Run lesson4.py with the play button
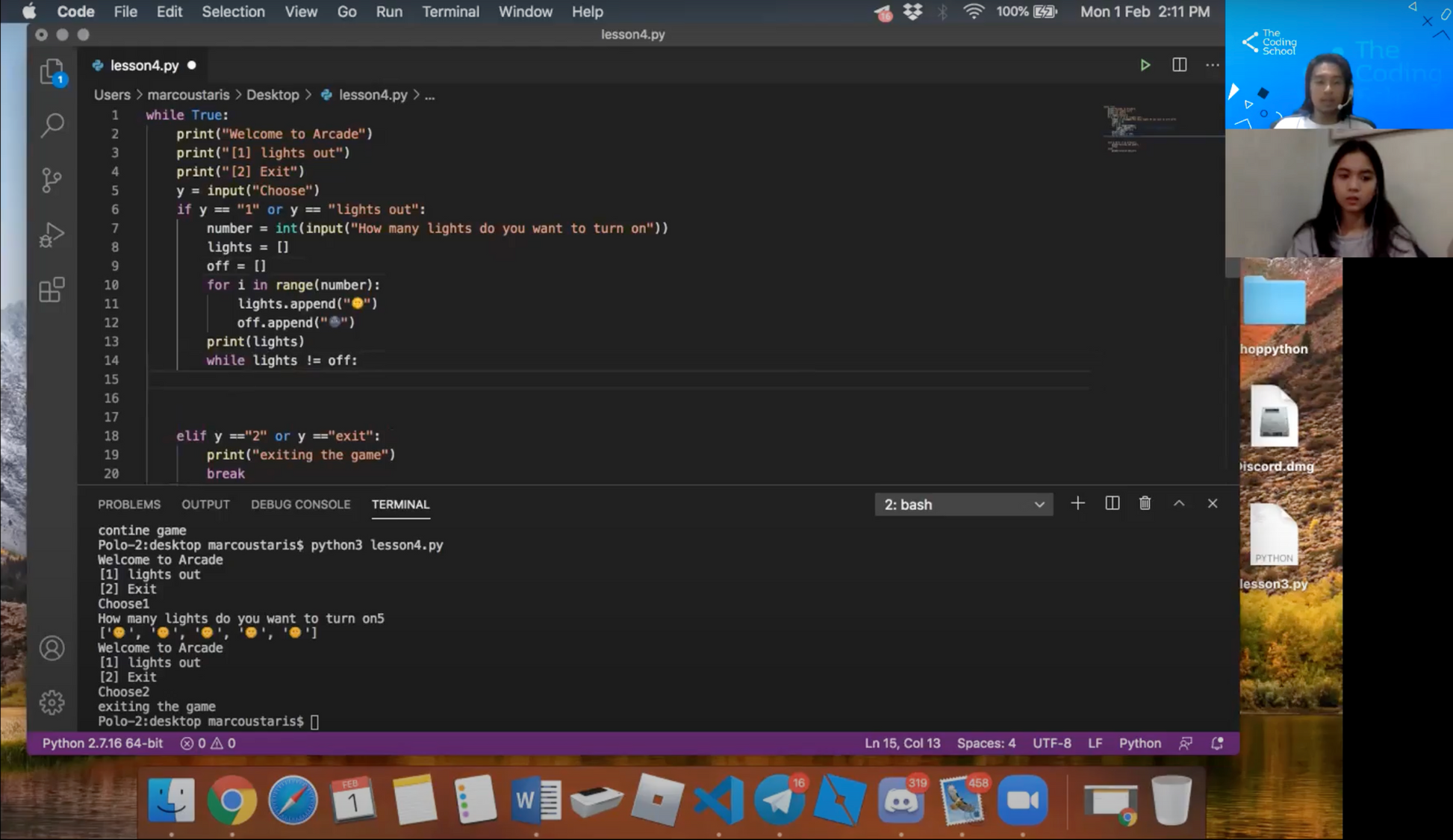 [1145, 65]
